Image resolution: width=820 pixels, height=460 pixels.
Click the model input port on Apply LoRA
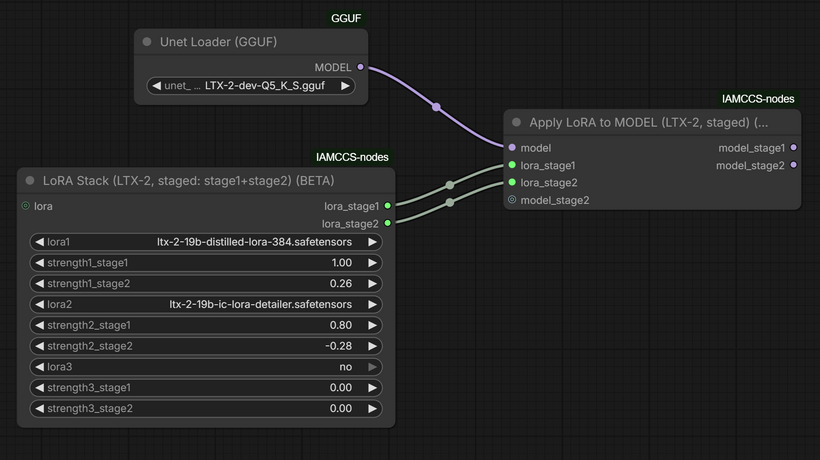tap(512, 148)
